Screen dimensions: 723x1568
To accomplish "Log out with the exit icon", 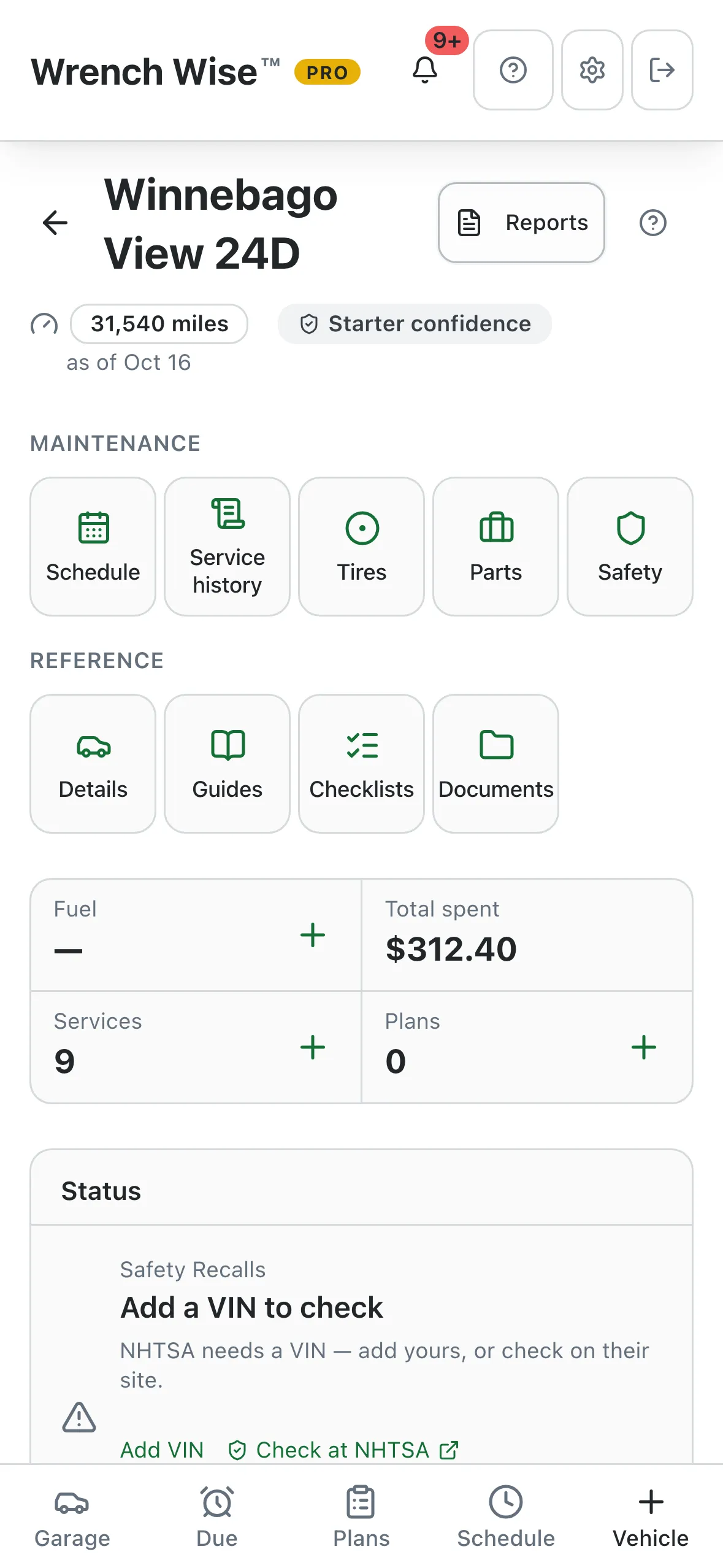I will pos(662,70).
